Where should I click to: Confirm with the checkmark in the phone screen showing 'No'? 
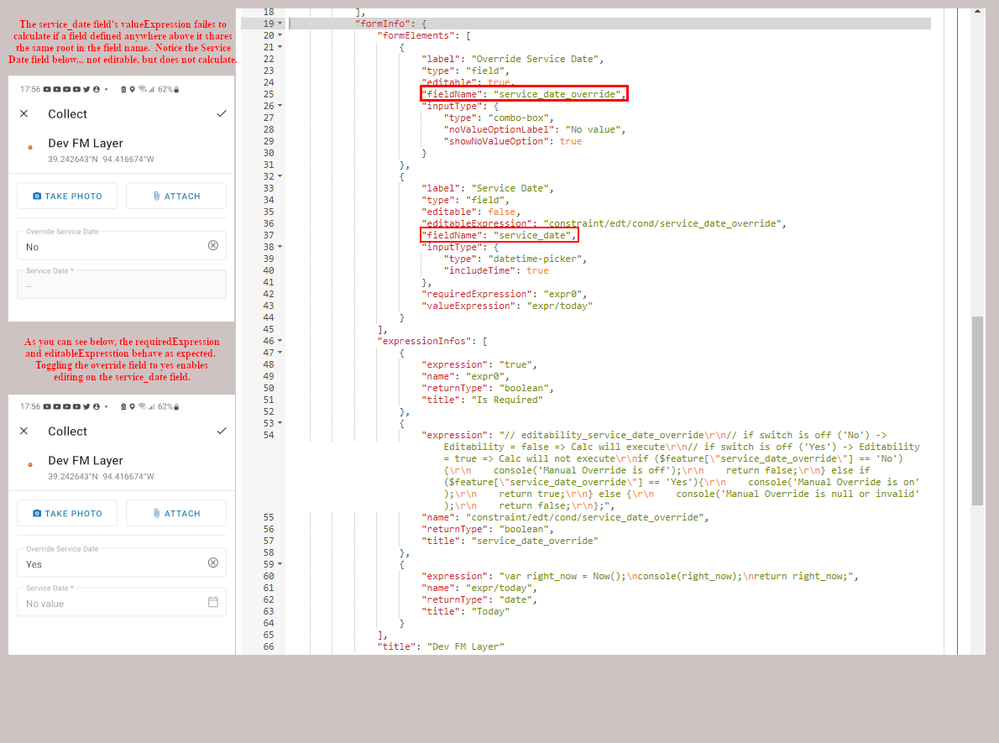[x=221, y=113]
